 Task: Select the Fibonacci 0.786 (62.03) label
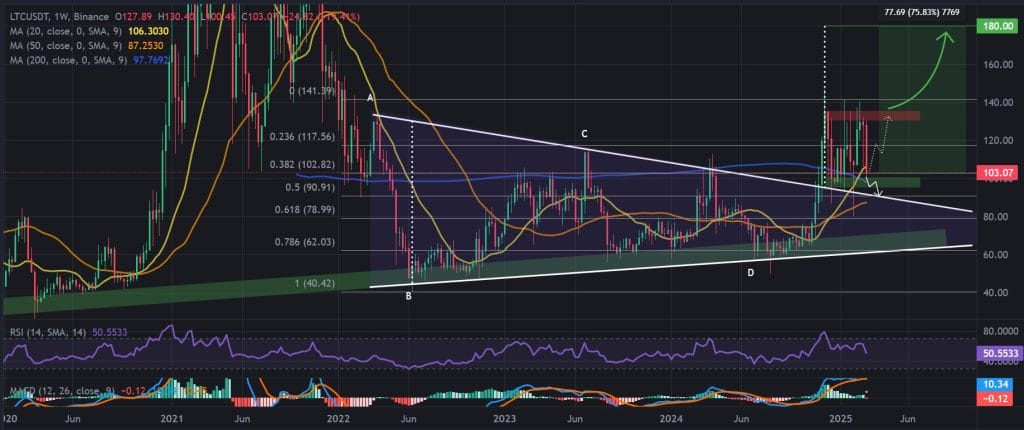(304, 242)
